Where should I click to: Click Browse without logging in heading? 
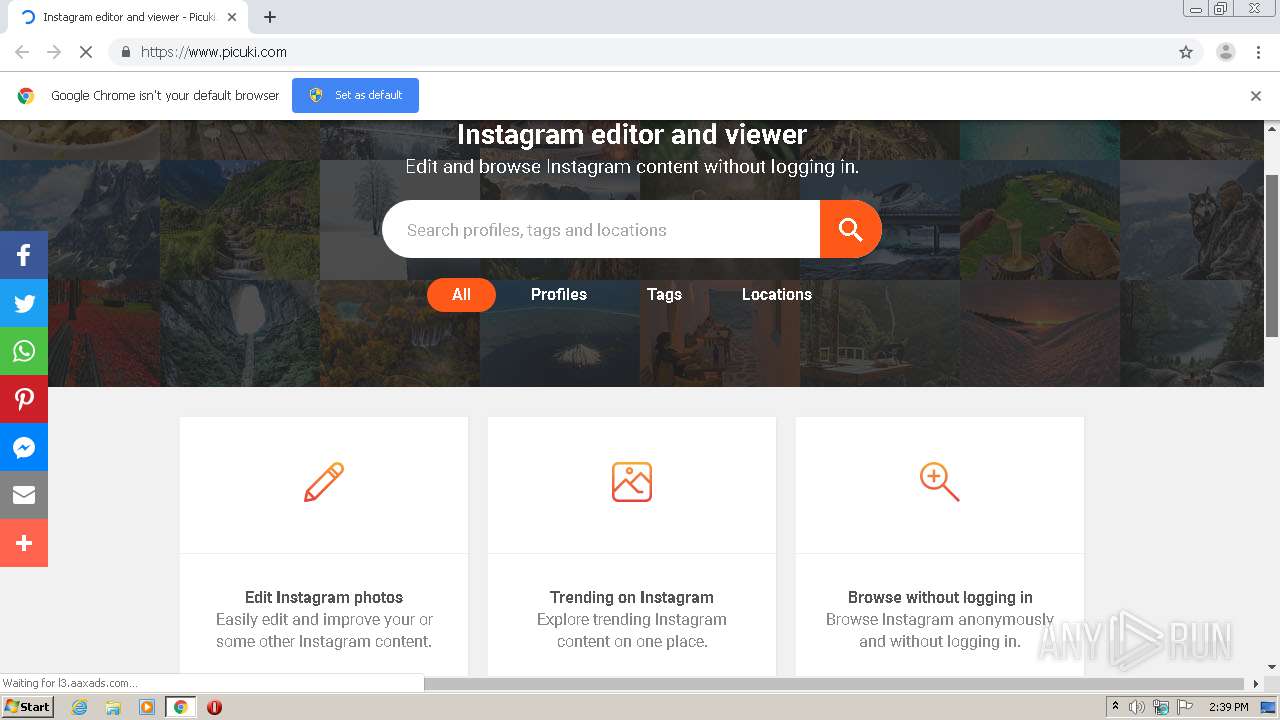click(940, 598)
